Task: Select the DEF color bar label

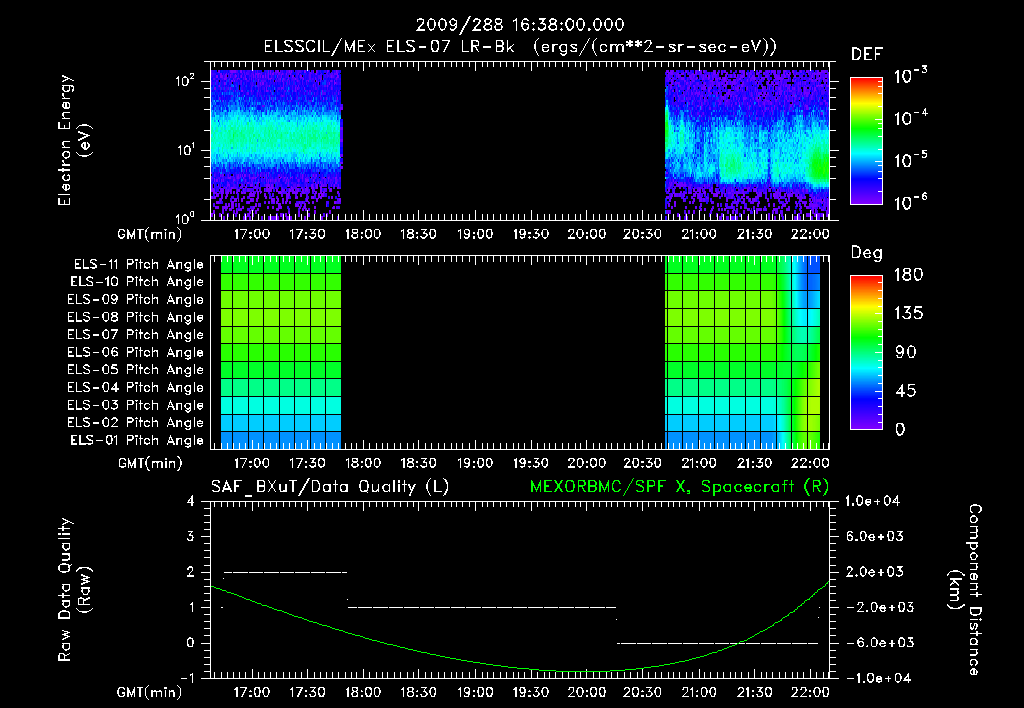Action: tap(866, 55)
